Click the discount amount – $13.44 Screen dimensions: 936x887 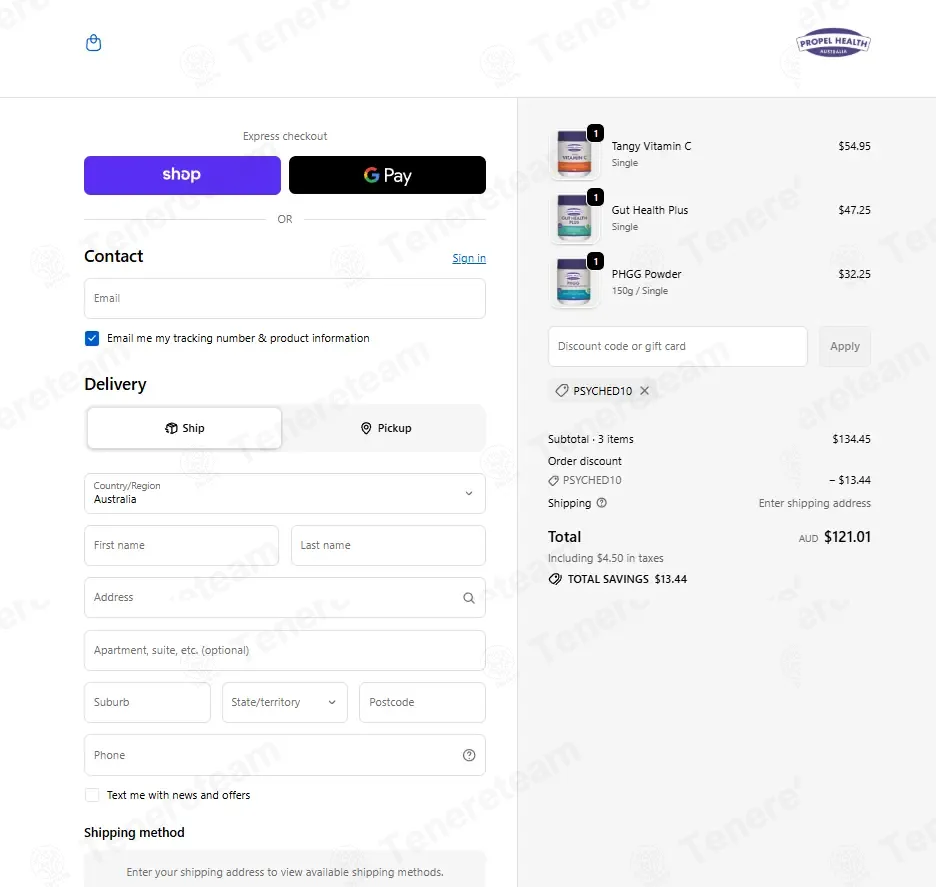(849, 480)
